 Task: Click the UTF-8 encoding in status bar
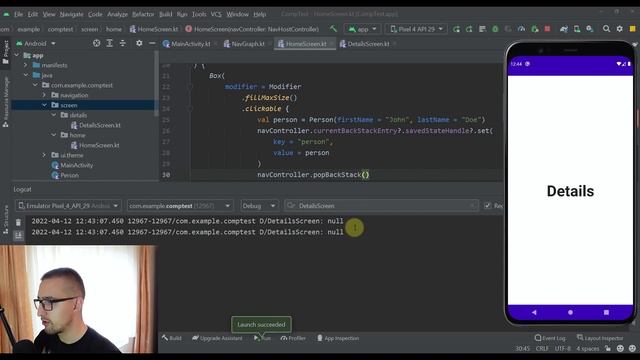pos(562,349)
